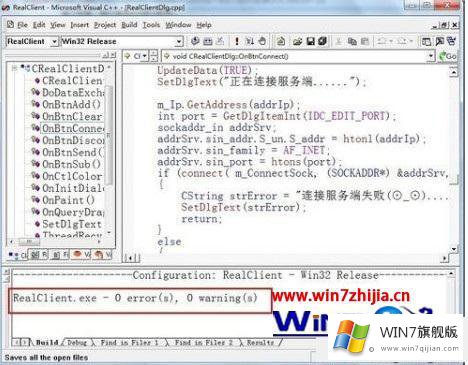Image resolution: width=468 pixels, height=365 pixels.
Task: Select OnBtnAdd() in the class tree
Action: 71,104
